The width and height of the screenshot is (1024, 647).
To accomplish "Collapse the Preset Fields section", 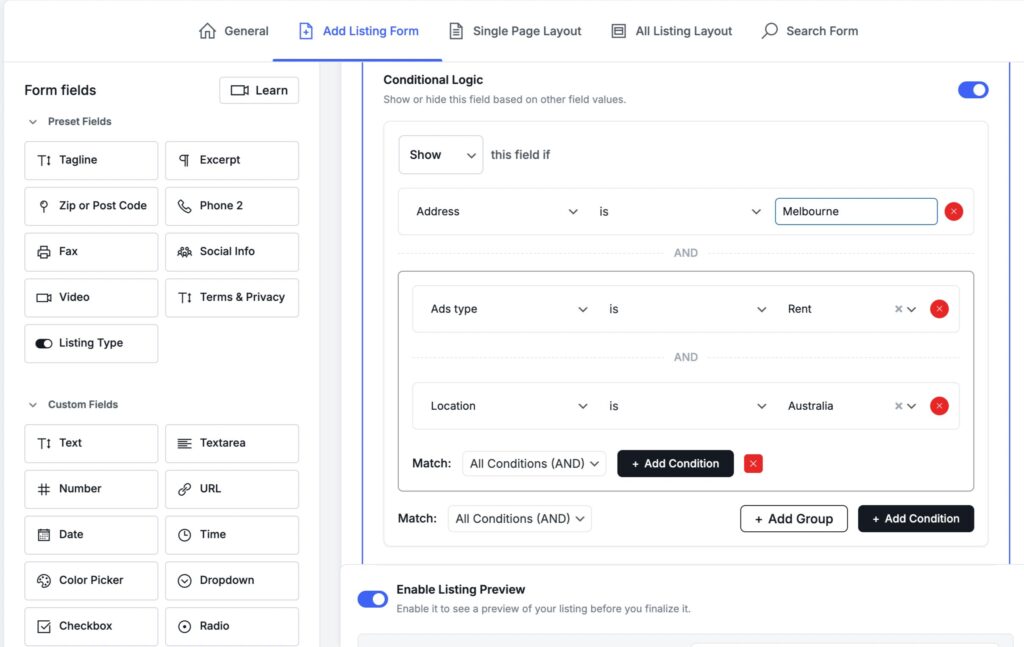I will [x=33, y=122].
